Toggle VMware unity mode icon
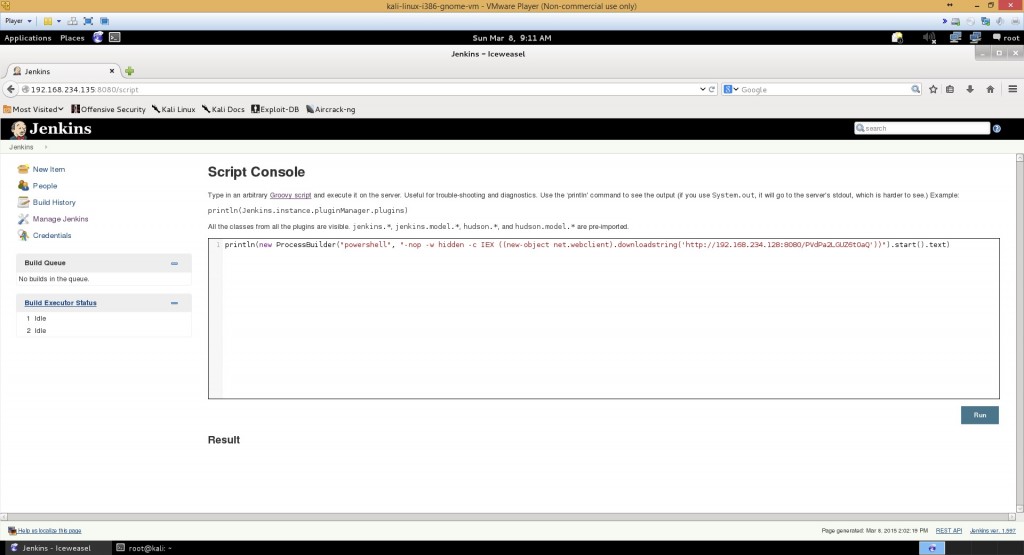Viewport: 1024px width, 555px height. tap(104, 21)
